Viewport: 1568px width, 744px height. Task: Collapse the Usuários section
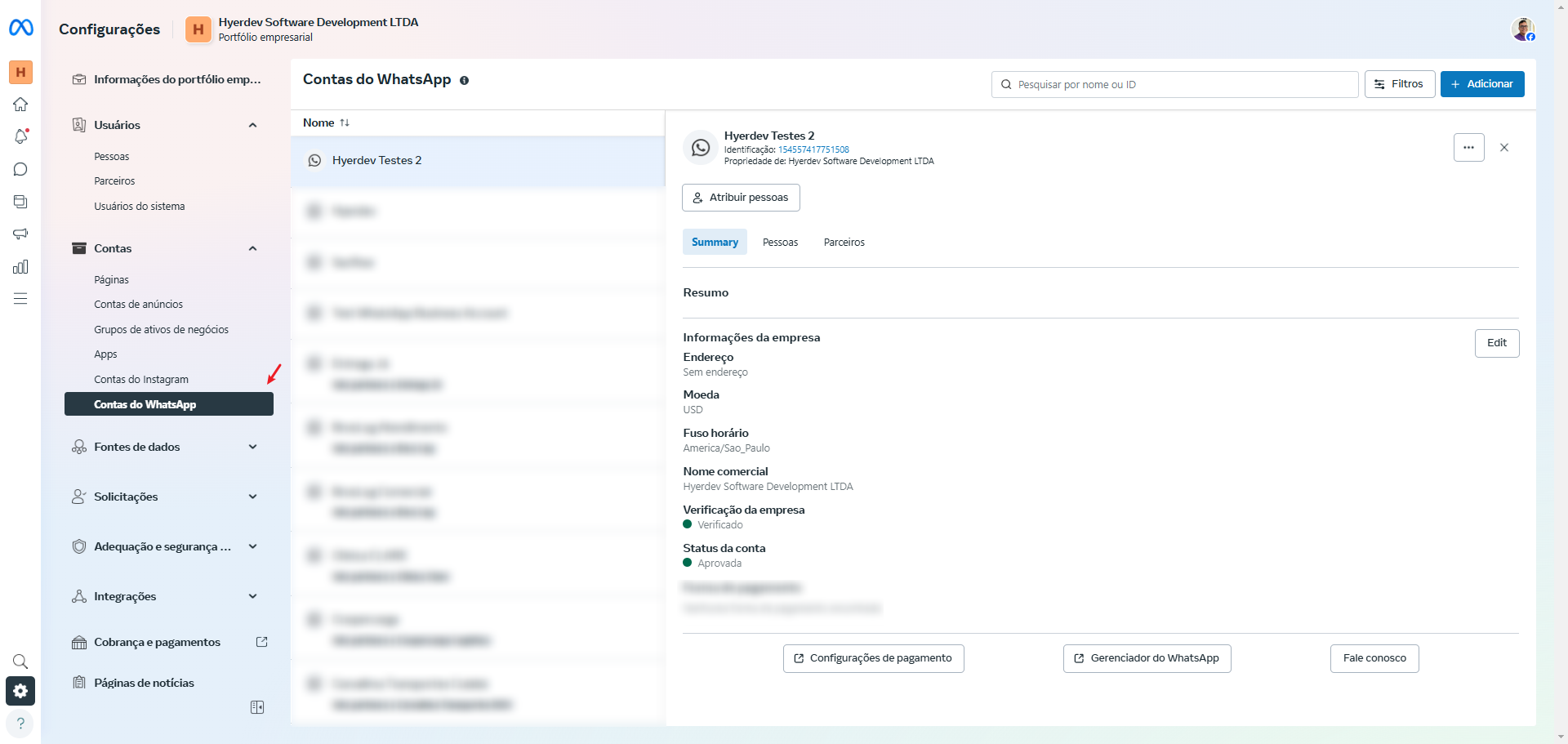click(x=252, y=125)
